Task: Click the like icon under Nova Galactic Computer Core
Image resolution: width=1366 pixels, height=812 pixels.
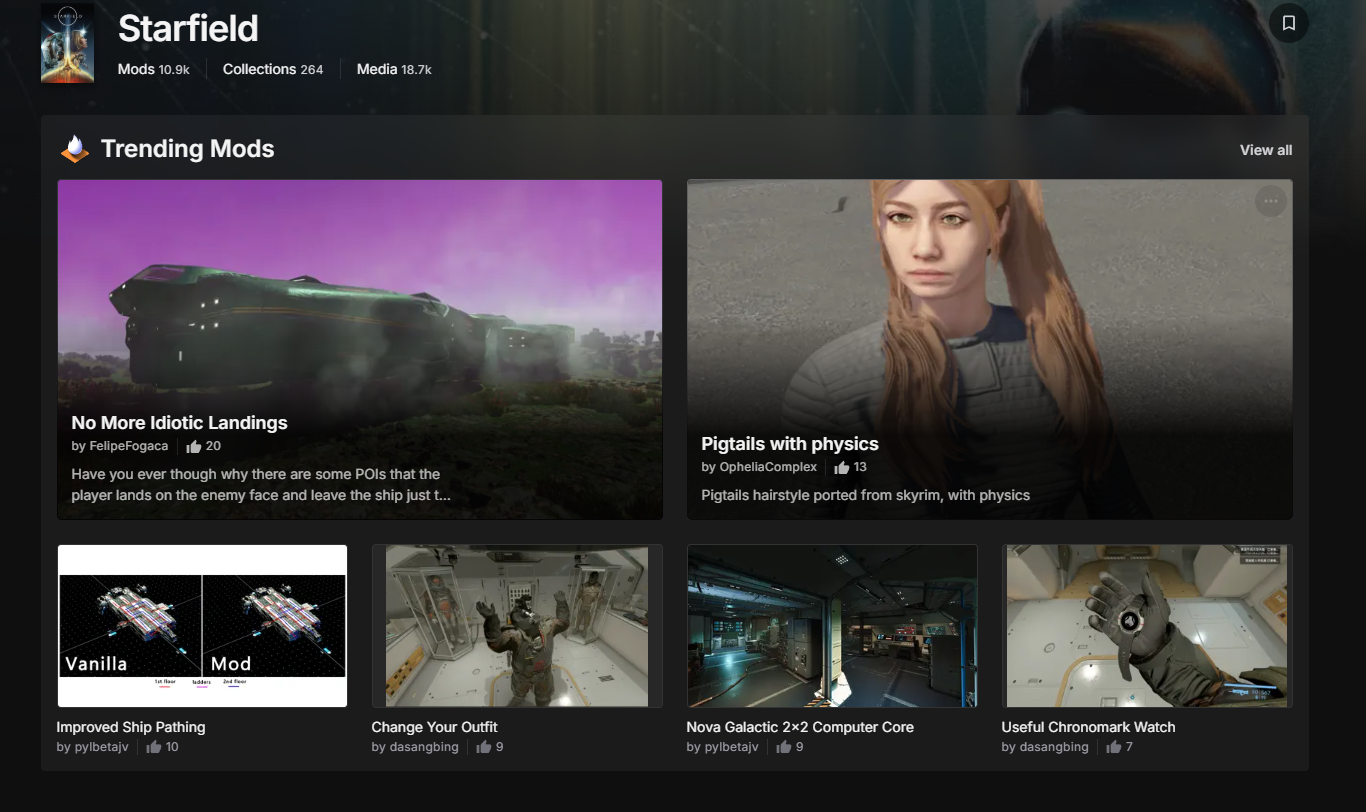Action: point(784,747)
